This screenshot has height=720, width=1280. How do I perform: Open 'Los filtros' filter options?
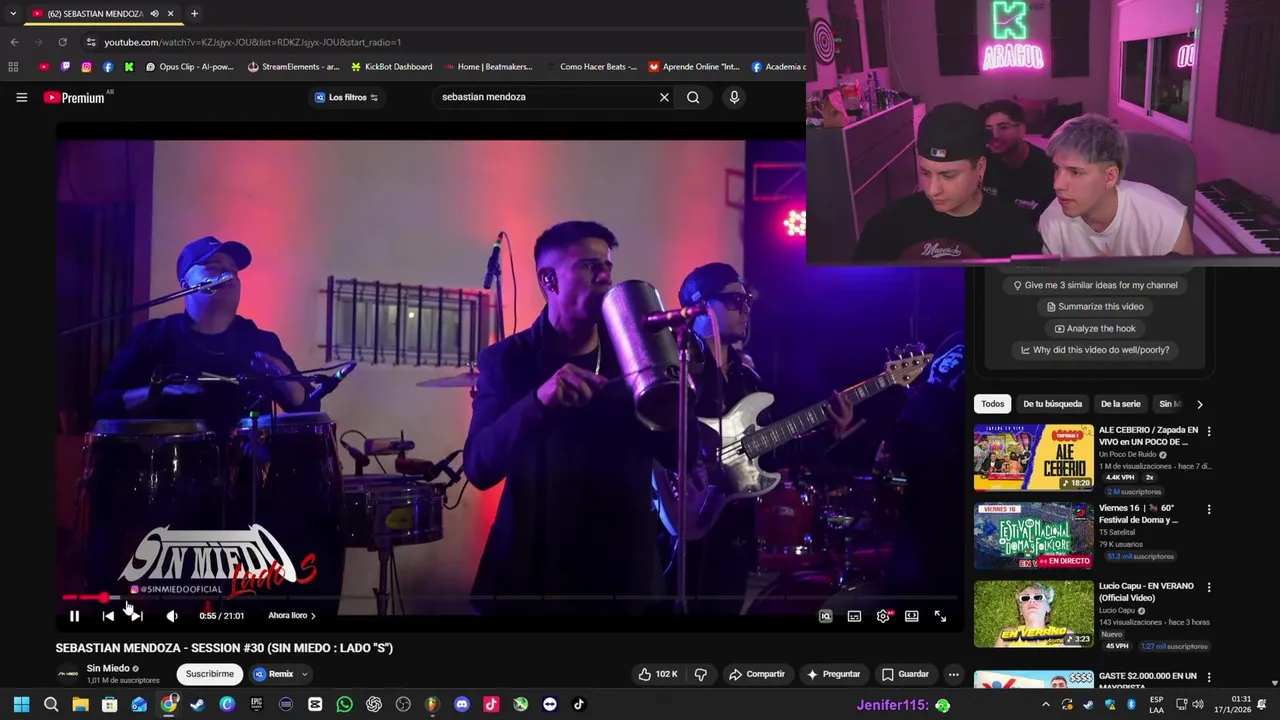click(346, 97)
